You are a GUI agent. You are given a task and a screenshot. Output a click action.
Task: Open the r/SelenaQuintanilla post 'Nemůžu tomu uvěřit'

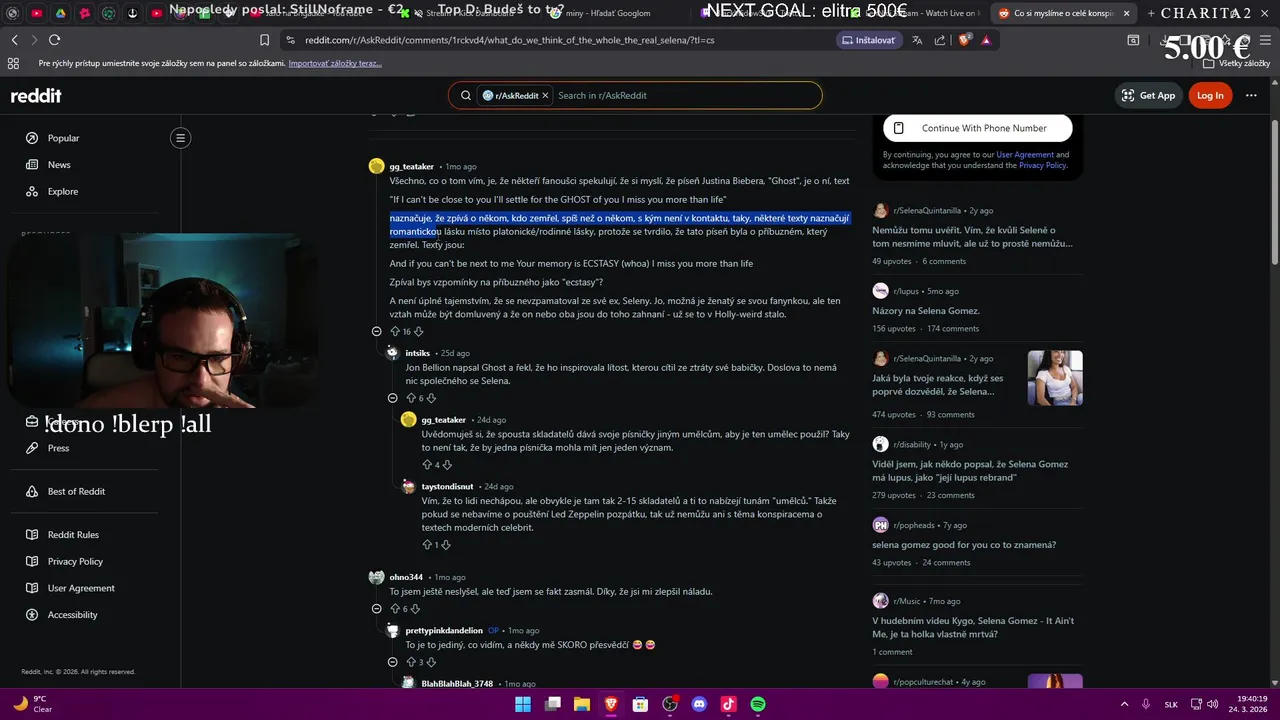pos(972,237)
